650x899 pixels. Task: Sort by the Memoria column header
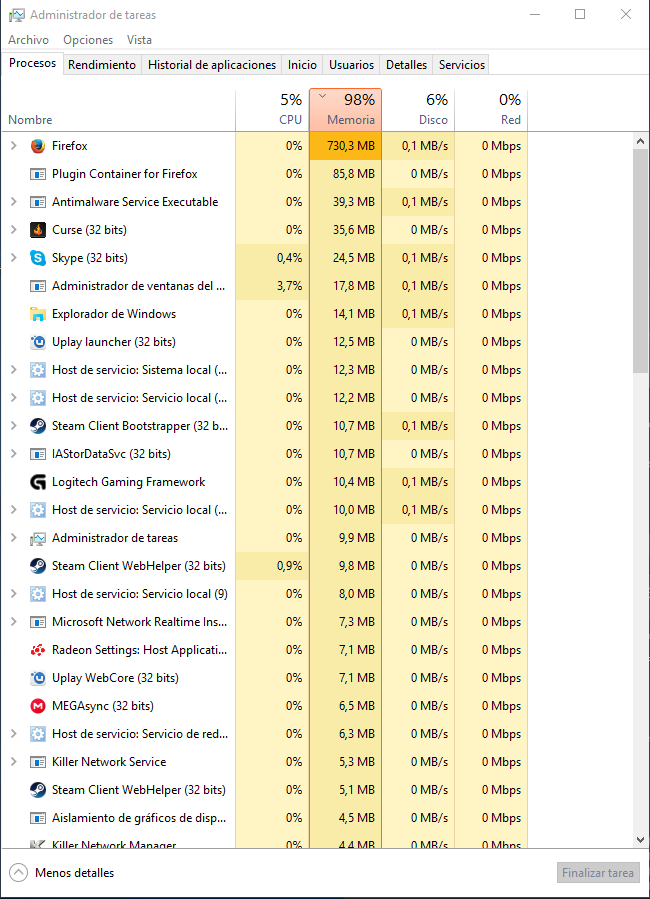pos(346,111)
